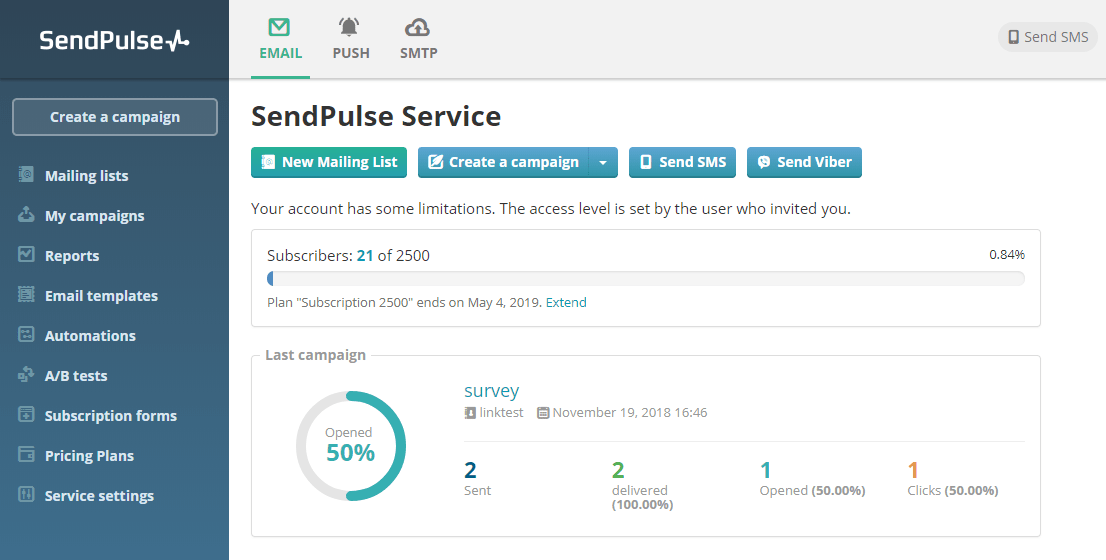Click the Opened (50.00%) statistic label

813,490
